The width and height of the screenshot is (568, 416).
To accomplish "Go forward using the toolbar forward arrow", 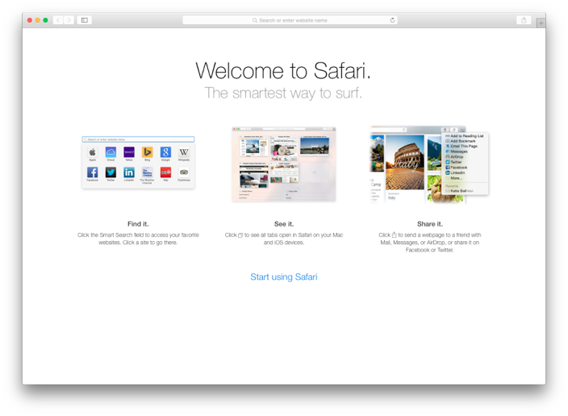I will click(69, 20).
